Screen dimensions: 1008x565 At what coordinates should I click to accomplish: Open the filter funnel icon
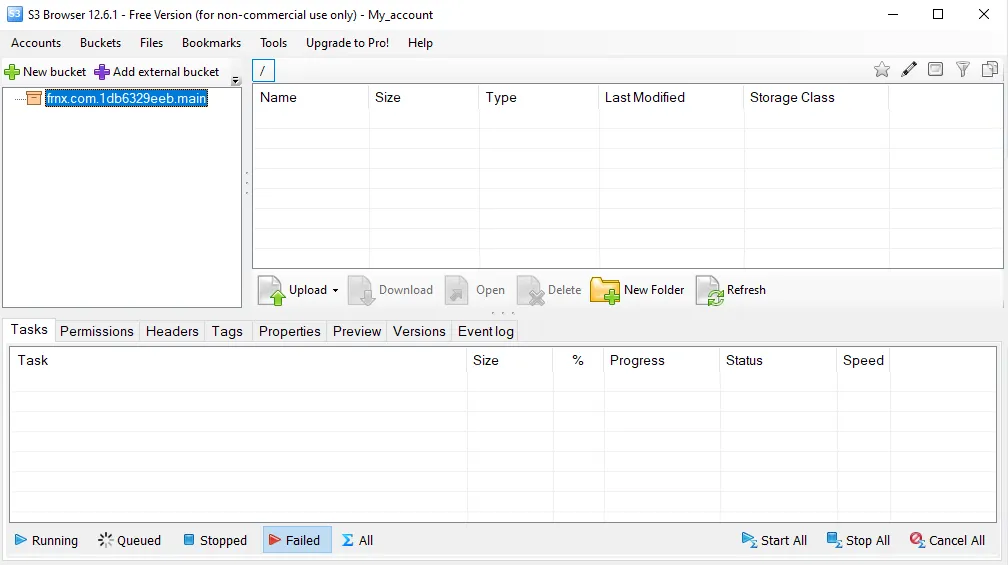[962, 69]
